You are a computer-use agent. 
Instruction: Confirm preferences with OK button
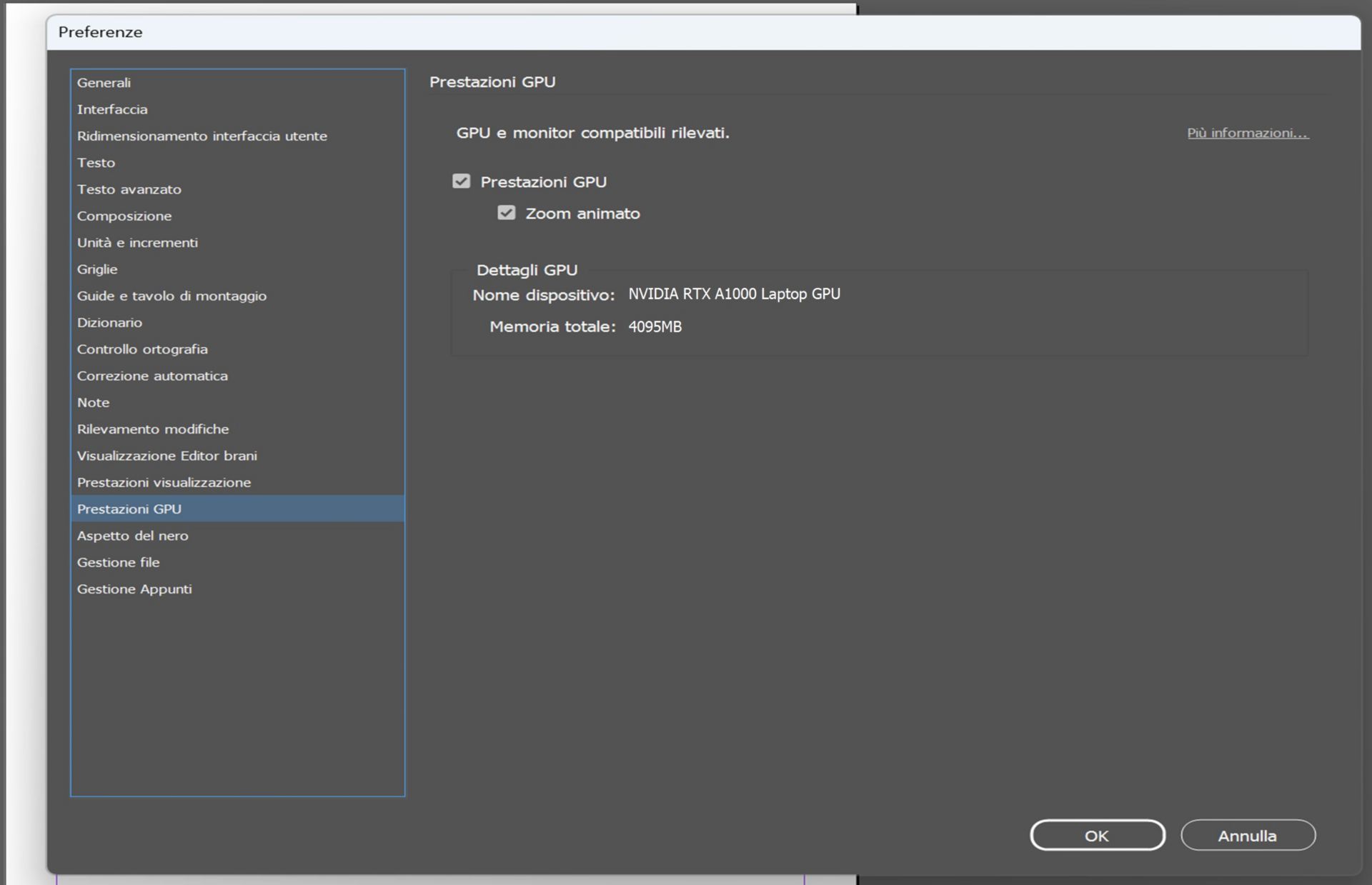1097,835
